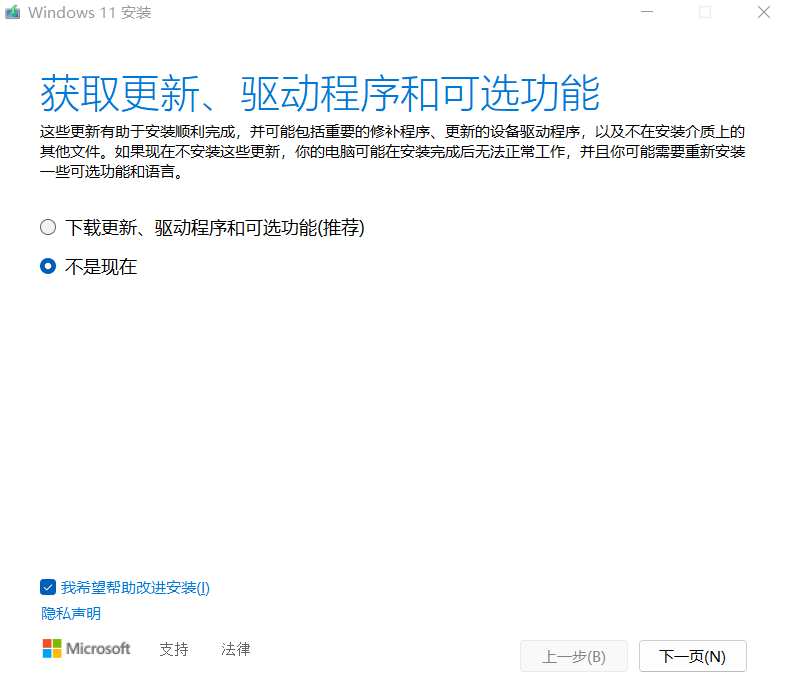This screenshot has width=788, height=693.
Task: Click the update description paragraph text
Action: [x=393, y=151]
